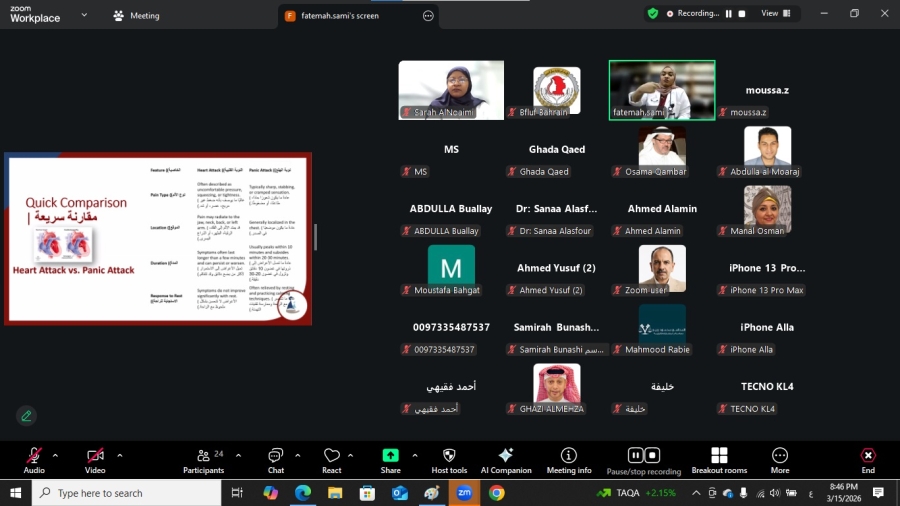This screenshot has height=506, width=900.
Task: Click the red End meeting button
Action: coord(868,456)
